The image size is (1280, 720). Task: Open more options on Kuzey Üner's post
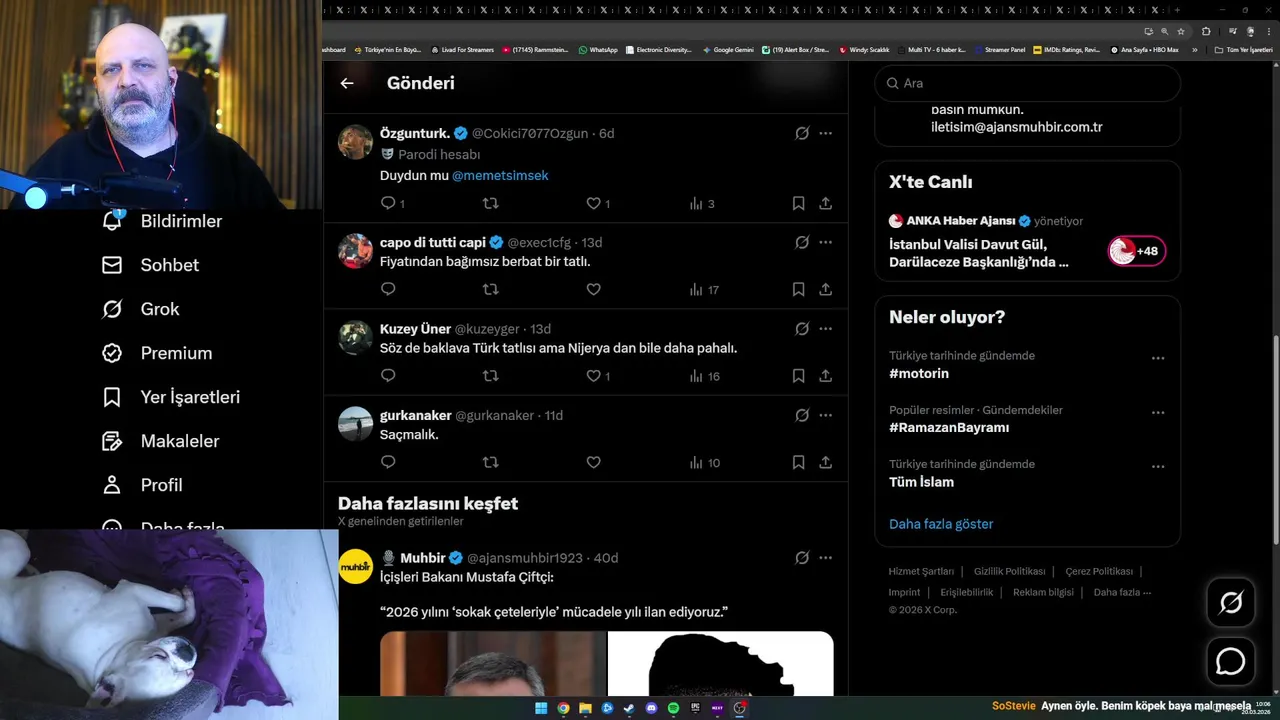click(x=825, y=328)
